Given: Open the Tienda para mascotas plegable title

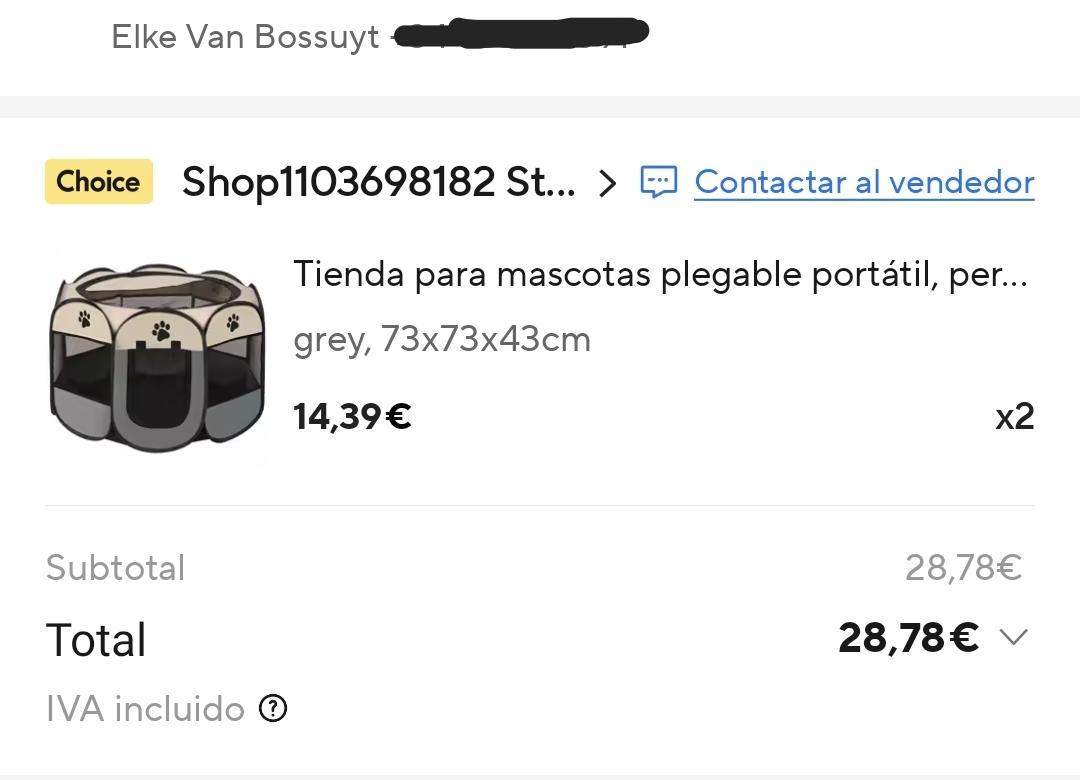Looking at the screenshot, I should pyautogui.click(x=660, y=274).
